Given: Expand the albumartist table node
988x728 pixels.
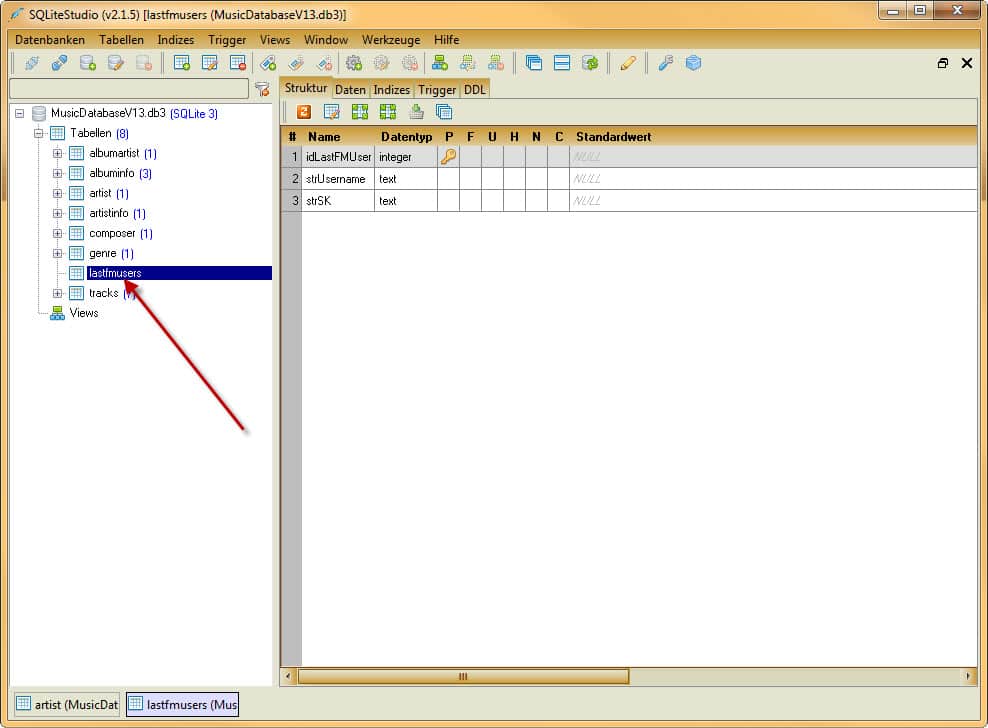Looking at the screenshot, I should (57, 153).
